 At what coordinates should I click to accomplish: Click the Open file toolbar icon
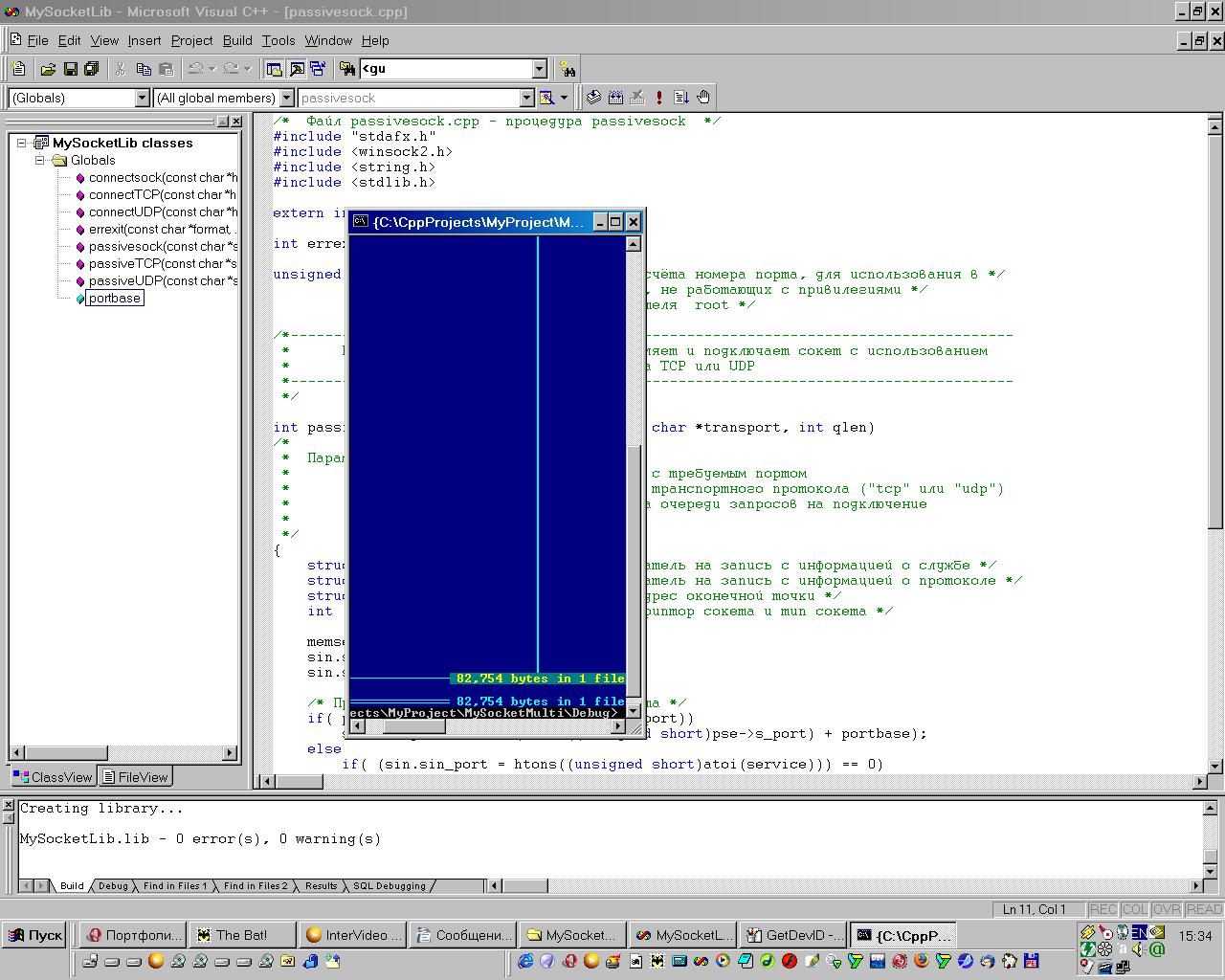point(48,69)
